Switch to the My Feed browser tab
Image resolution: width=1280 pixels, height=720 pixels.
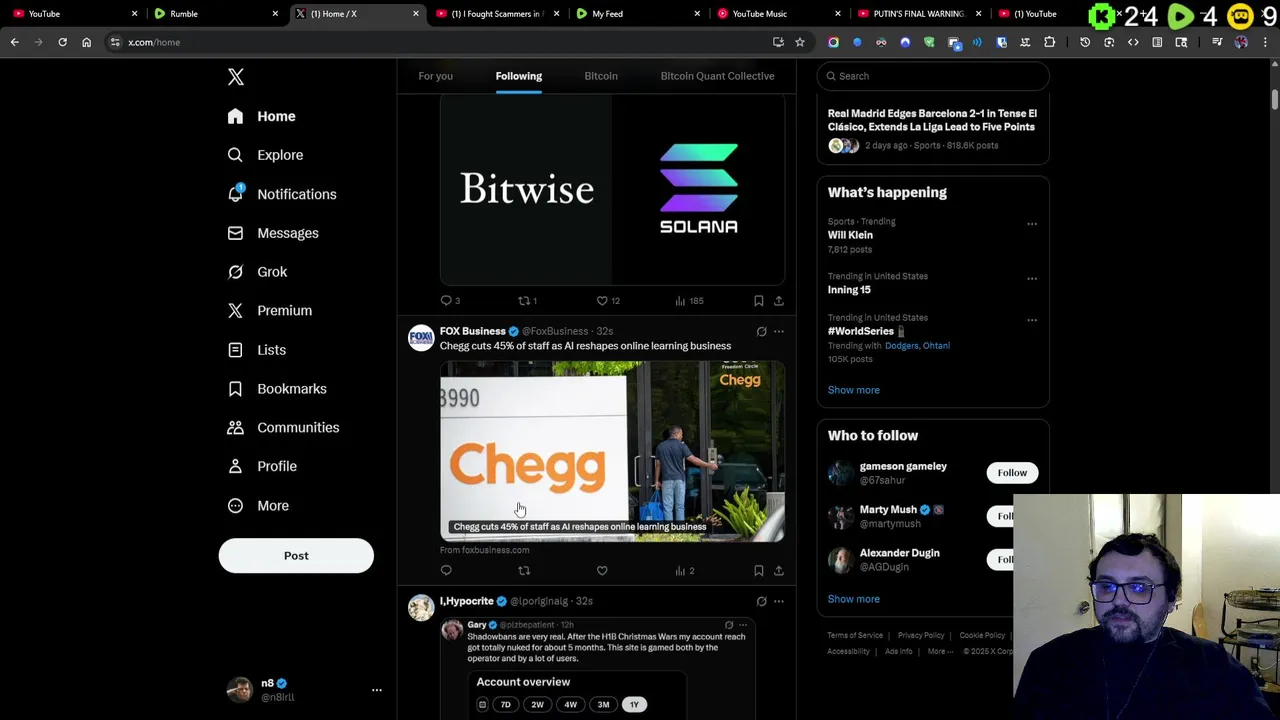636,14
